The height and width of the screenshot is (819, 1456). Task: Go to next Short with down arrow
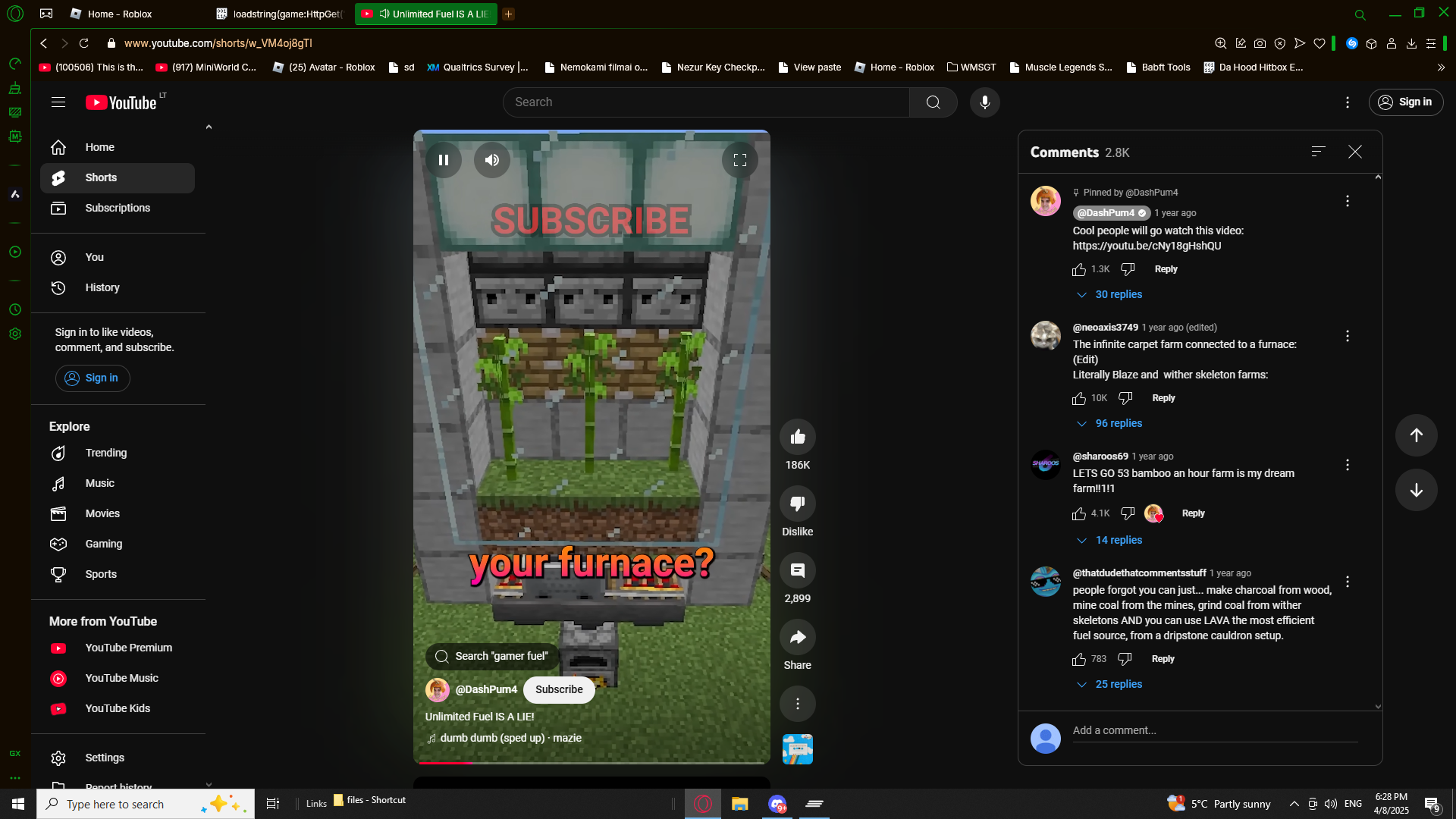1416,490
